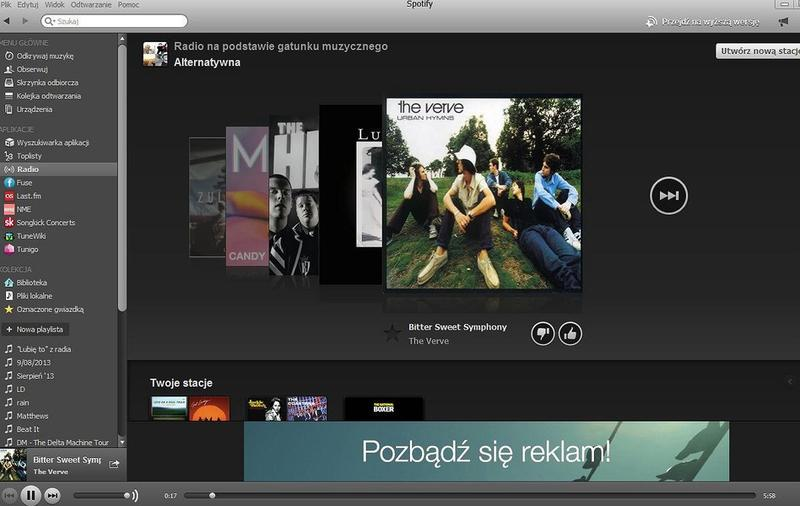
Task: Pause playback in the bottom player bar
Action: pyautogui.click(x=31, y=495)
